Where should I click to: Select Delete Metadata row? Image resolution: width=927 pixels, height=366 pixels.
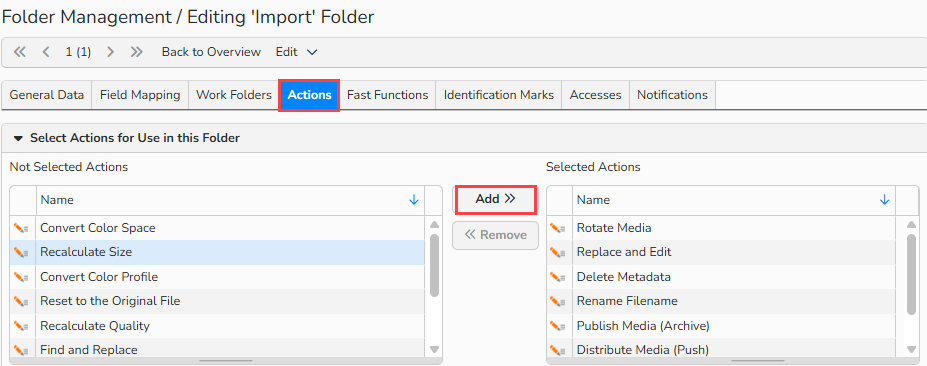pos(721,277)
